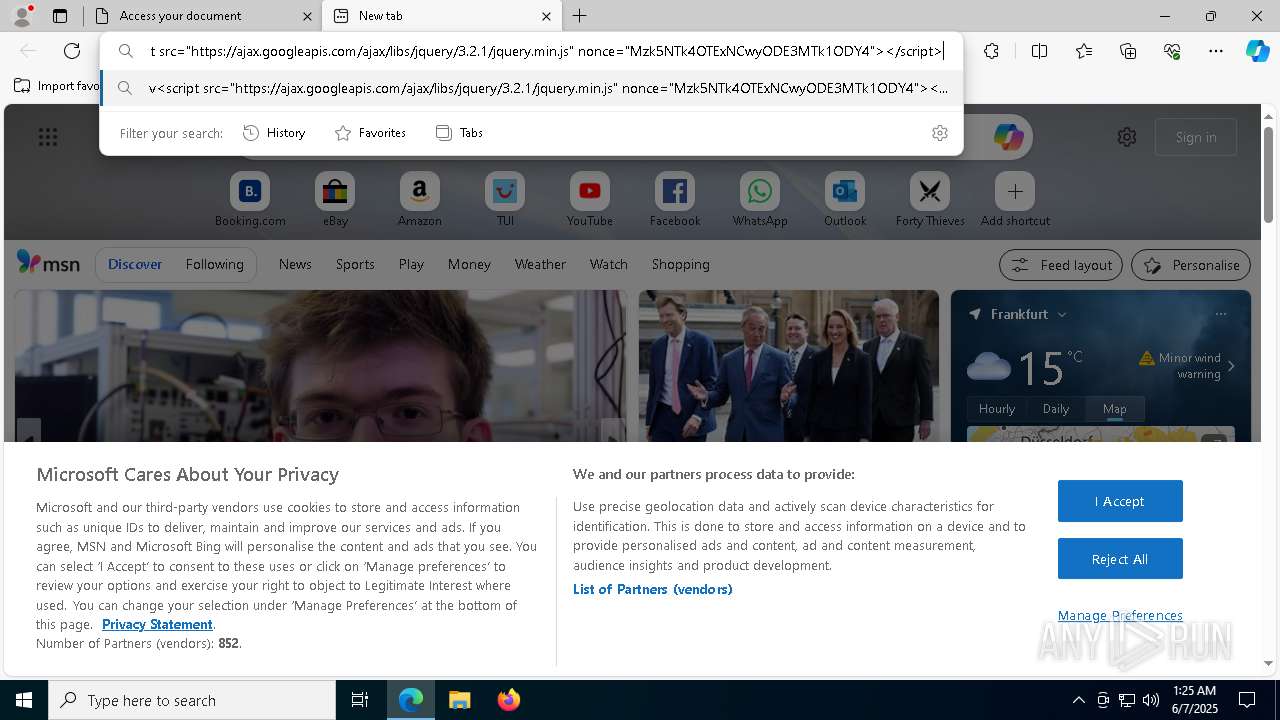Viewport: 1280px width, 720px height.
Task: Open the Copilot sidebar icon
Action: click(x=1257, y=51)
